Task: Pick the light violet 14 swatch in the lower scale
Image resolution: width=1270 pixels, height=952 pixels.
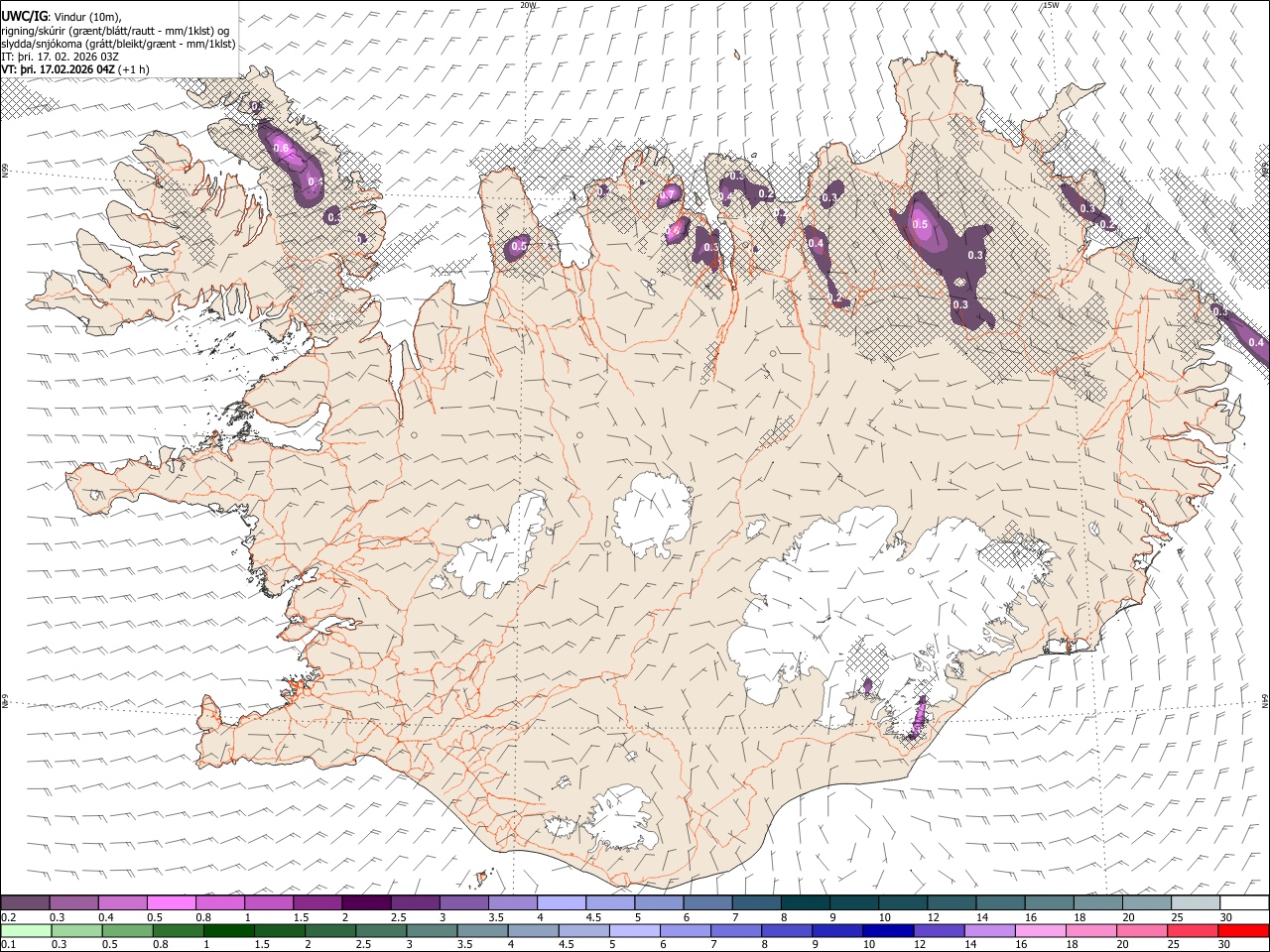Action: pos(988,930)
